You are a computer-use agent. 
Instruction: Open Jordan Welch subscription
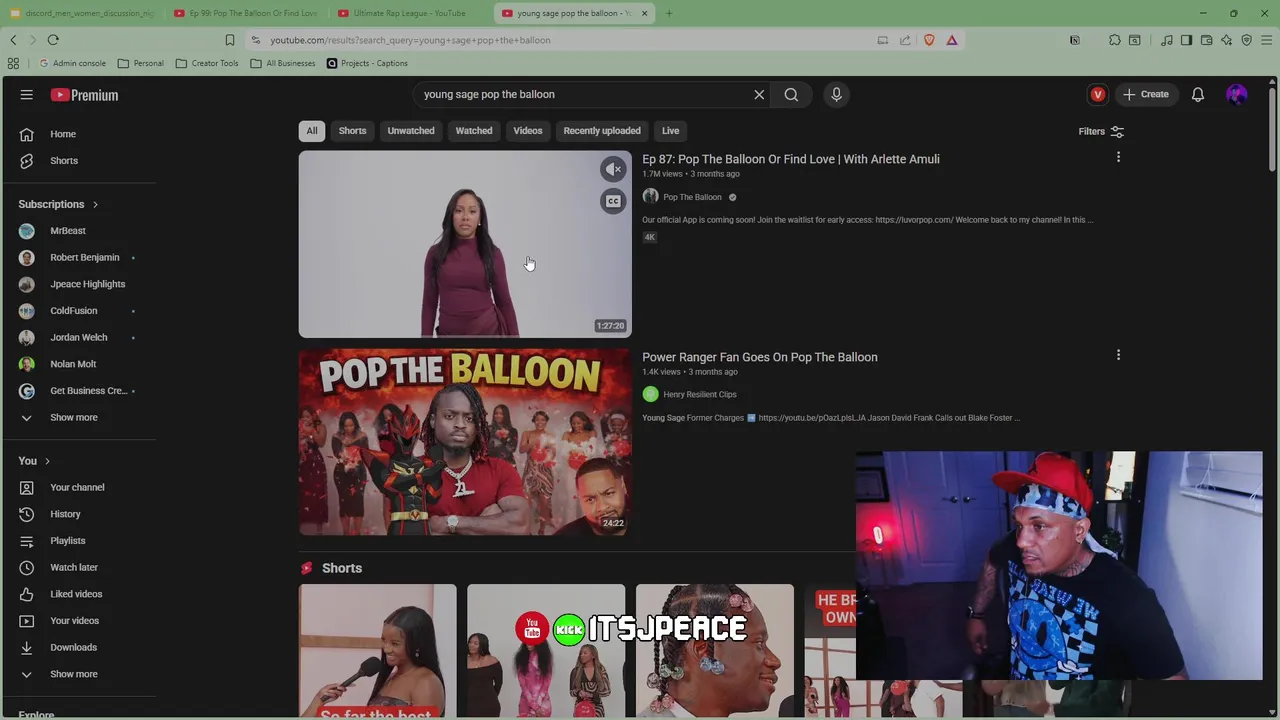(x=80, y=338)
